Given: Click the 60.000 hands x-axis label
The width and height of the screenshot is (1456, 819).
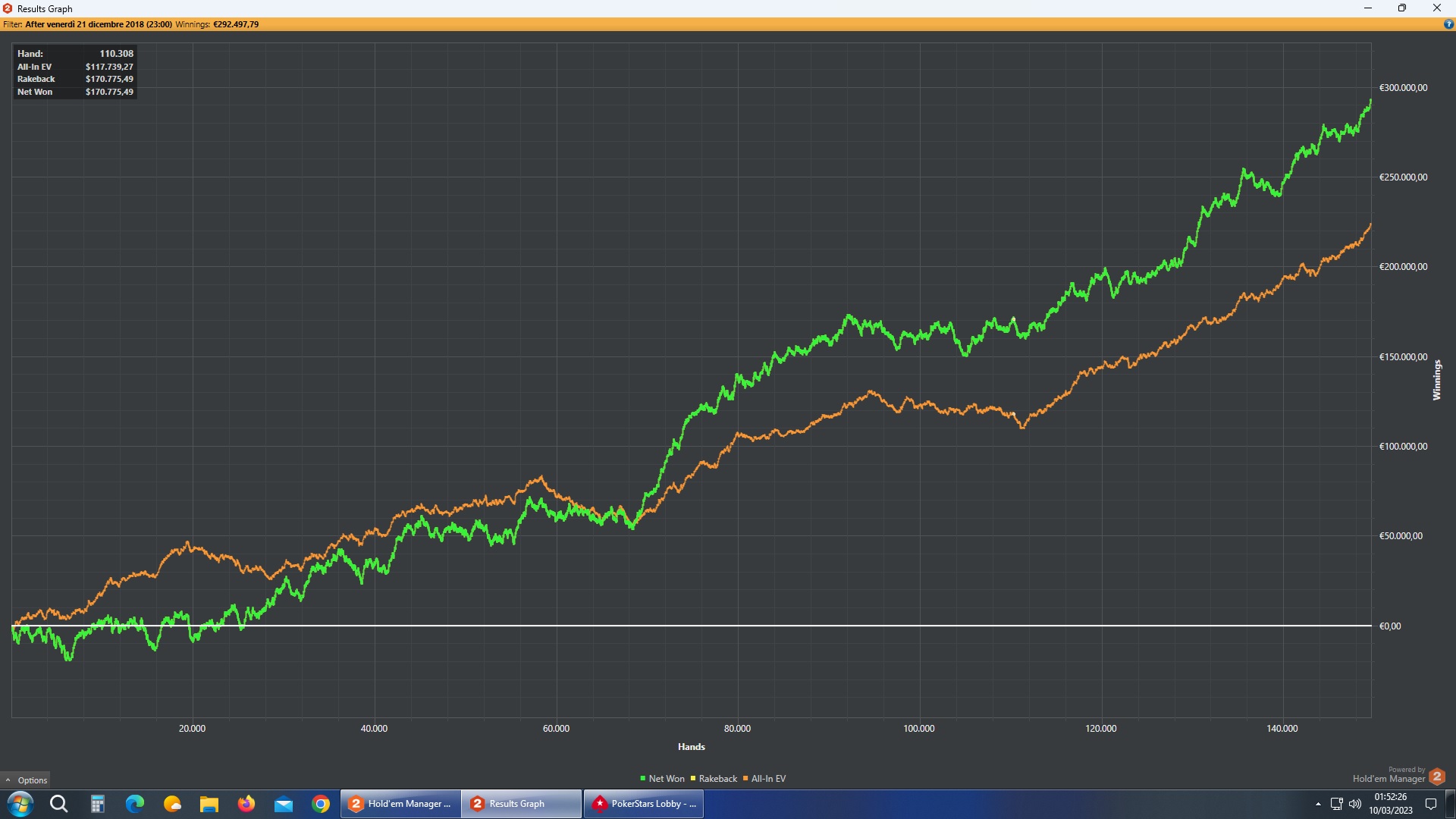Looking at the screenshot, I should 556,729.
